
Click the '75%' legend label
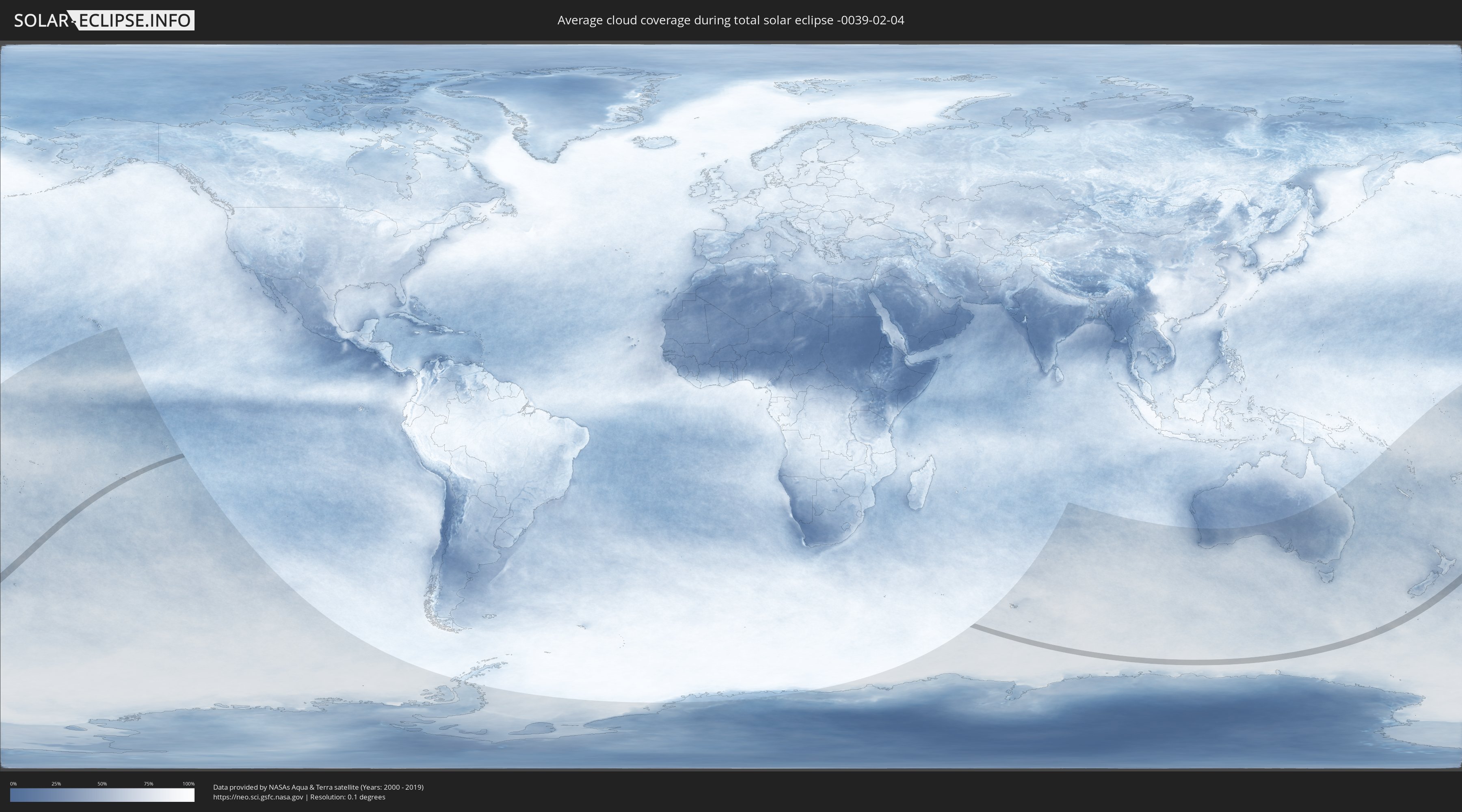(149, 784)
